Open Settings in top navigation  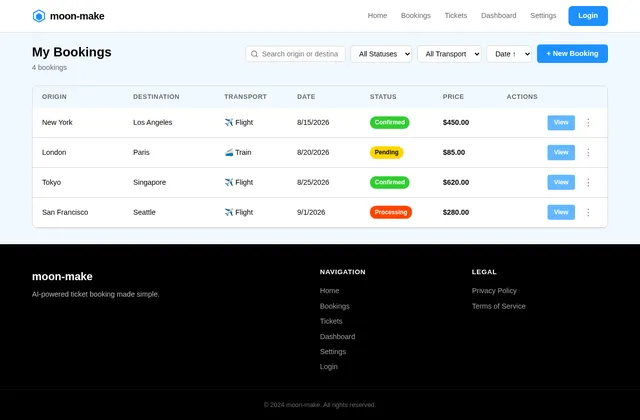tap(543, 16)
